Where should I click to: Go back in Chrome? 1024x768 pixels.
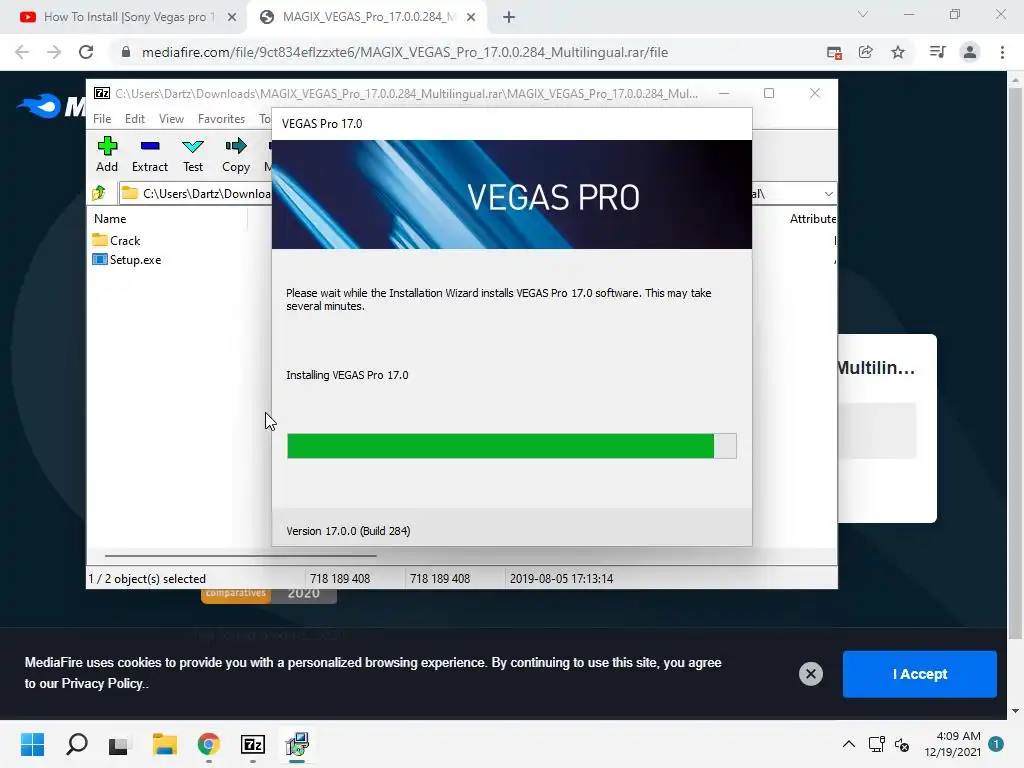click(x=22, y=52)
